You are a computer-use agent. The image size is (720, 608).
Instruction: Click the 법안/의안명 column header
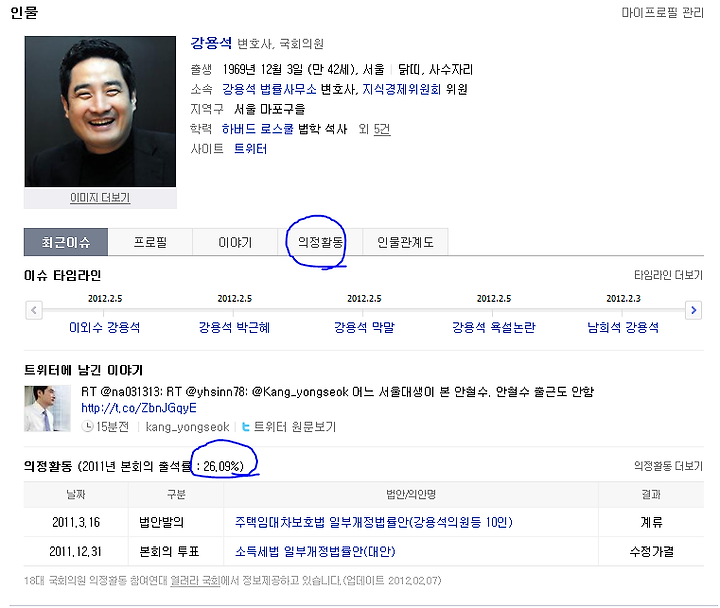pyautogui.click(x=411, y=495)
